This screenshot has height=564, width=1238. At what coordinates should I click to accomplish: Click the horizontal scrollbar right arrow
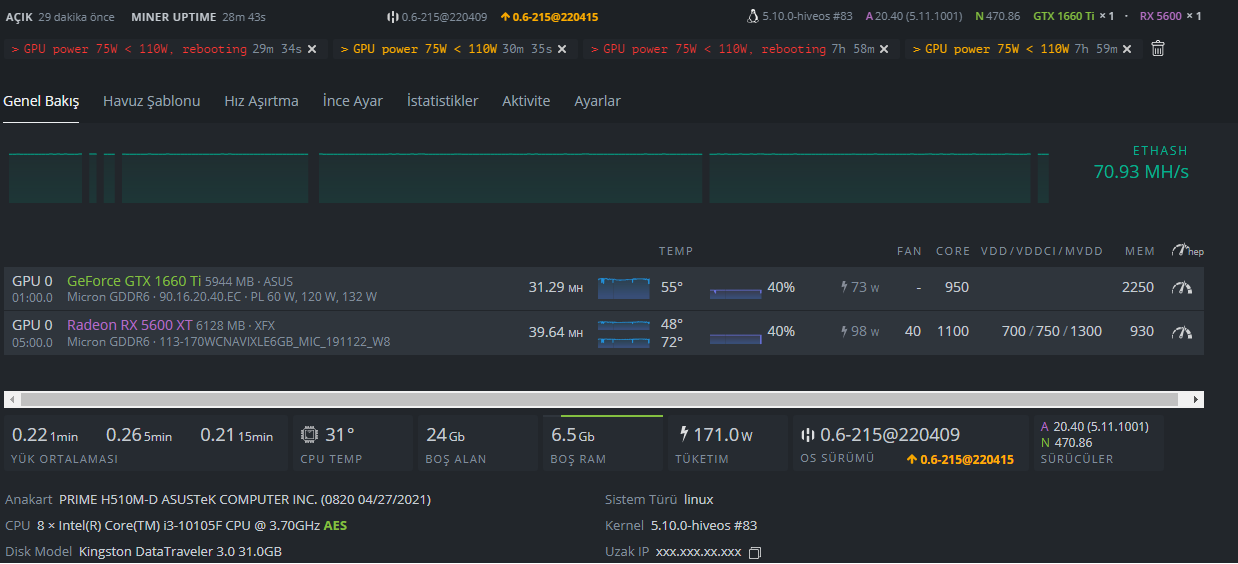tap(1196, 399)
